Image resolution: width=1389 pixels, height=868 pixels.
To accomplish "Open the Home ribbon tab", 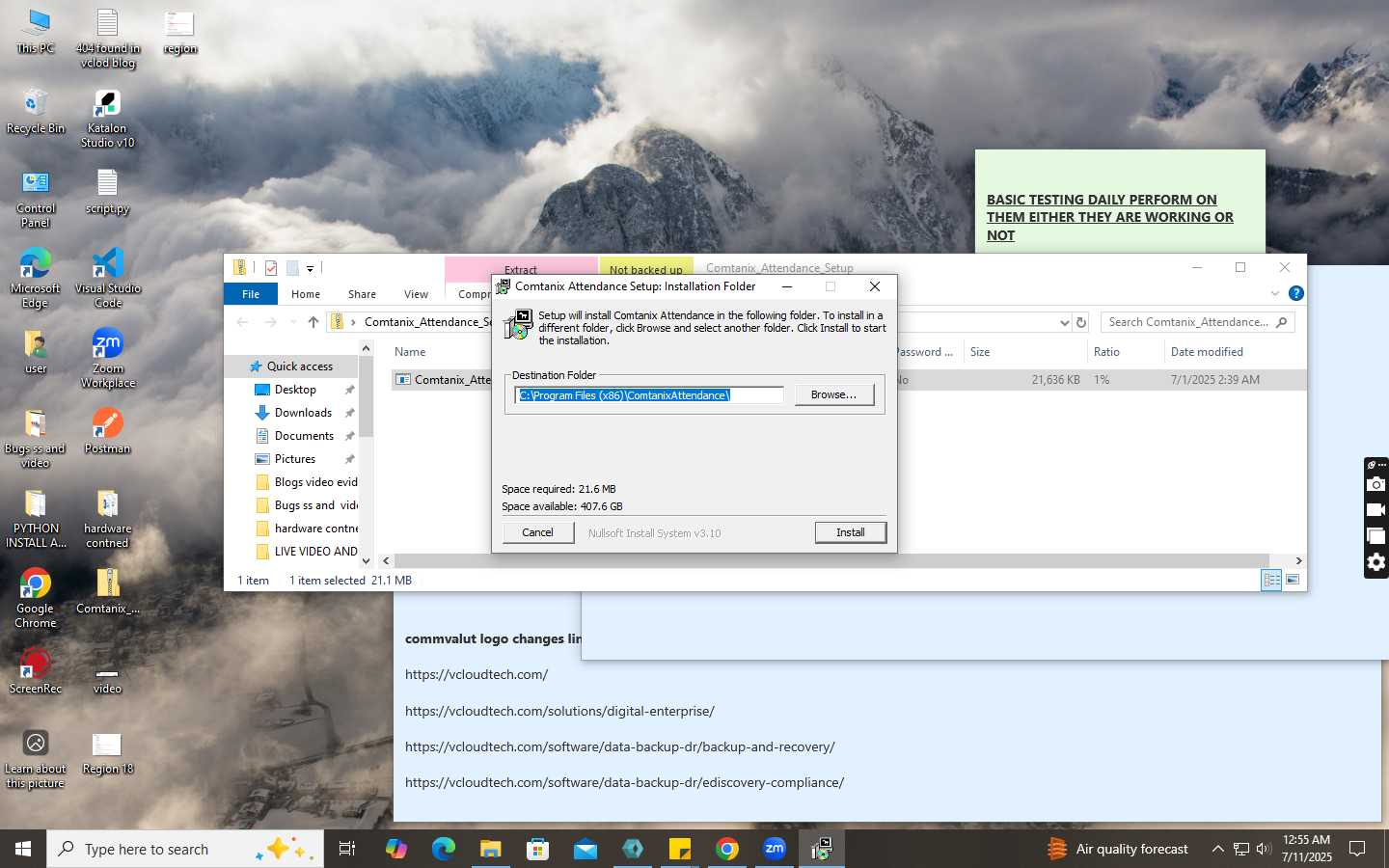I will 306,294.
